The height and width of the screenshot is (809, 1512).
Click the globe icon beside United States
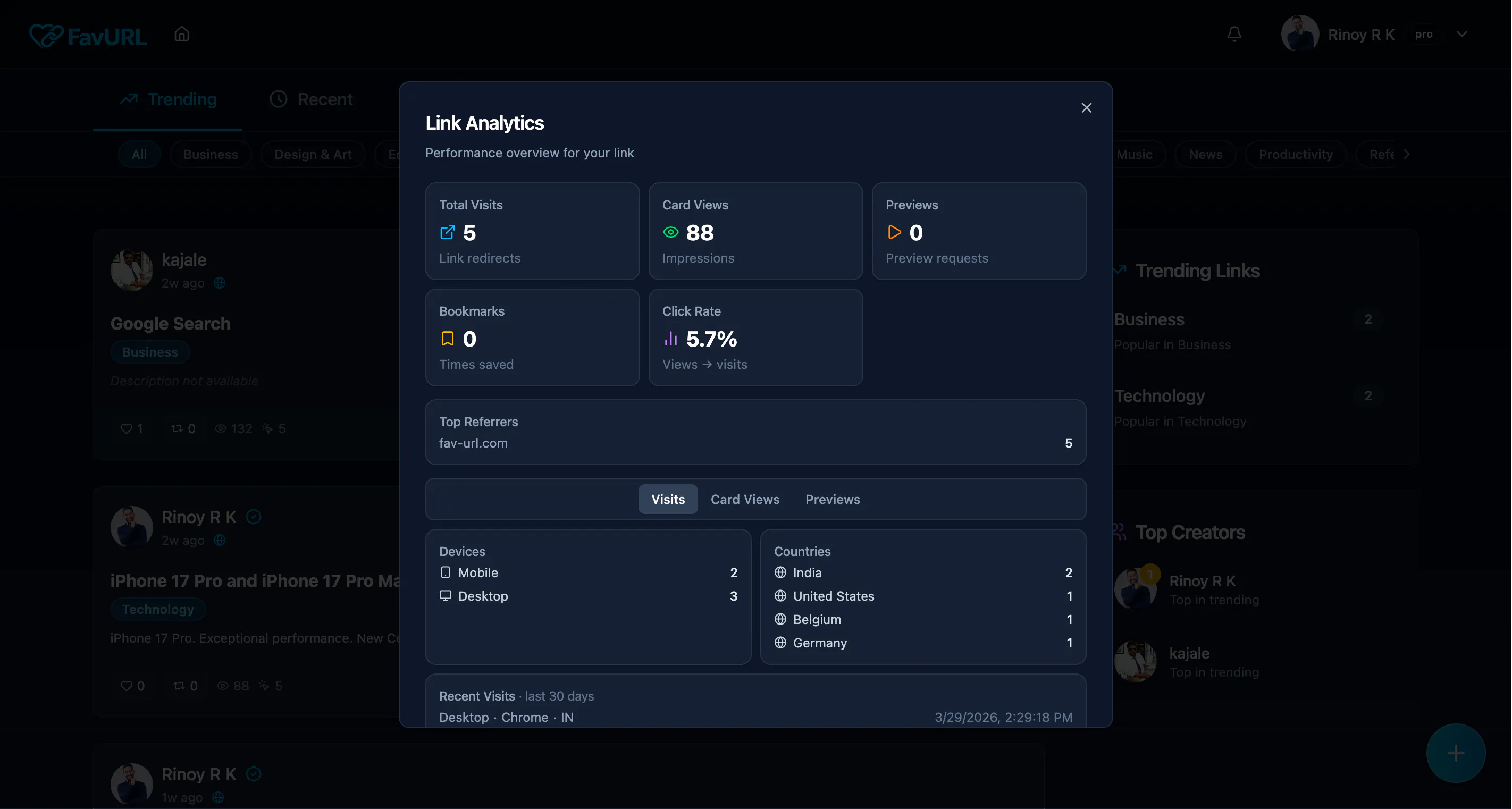(x=780, y=596)
